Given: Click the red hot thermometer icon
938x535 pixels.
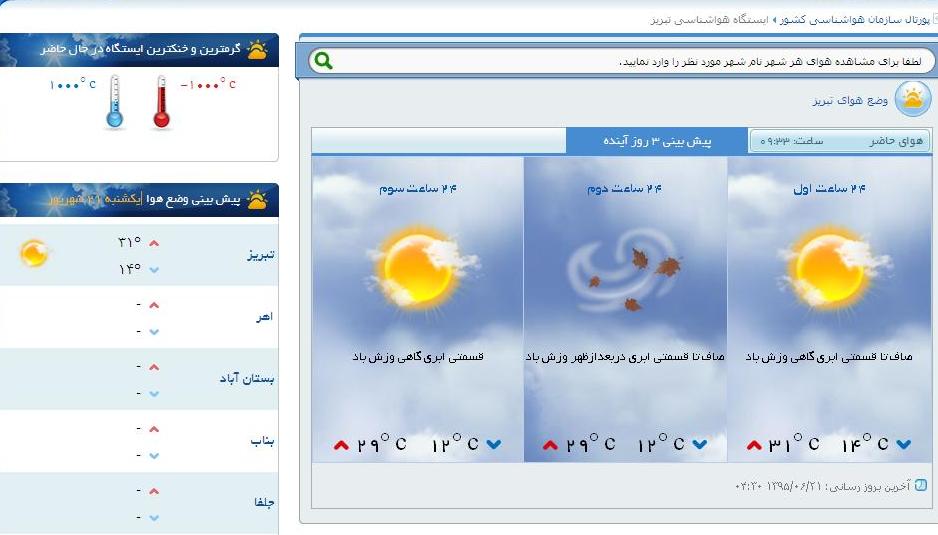Looking at the screenshot, I should 161,102.
